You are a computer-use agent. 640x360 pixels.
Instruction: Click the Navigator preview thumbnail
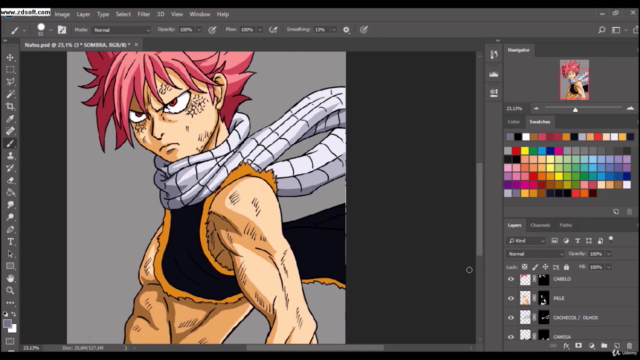pos(574,80)
